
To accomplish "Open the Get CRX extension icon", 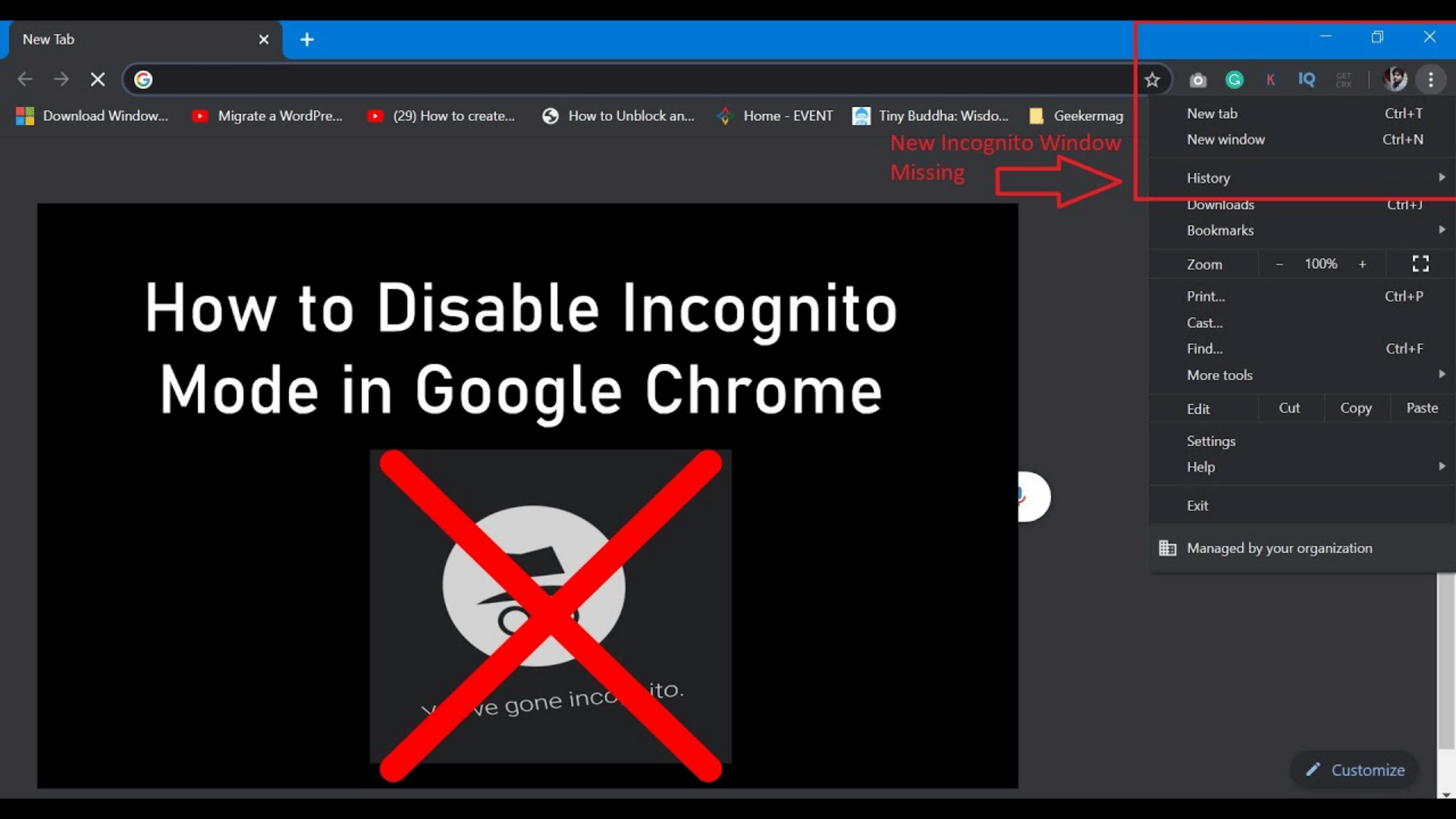I will [1344, 80].
